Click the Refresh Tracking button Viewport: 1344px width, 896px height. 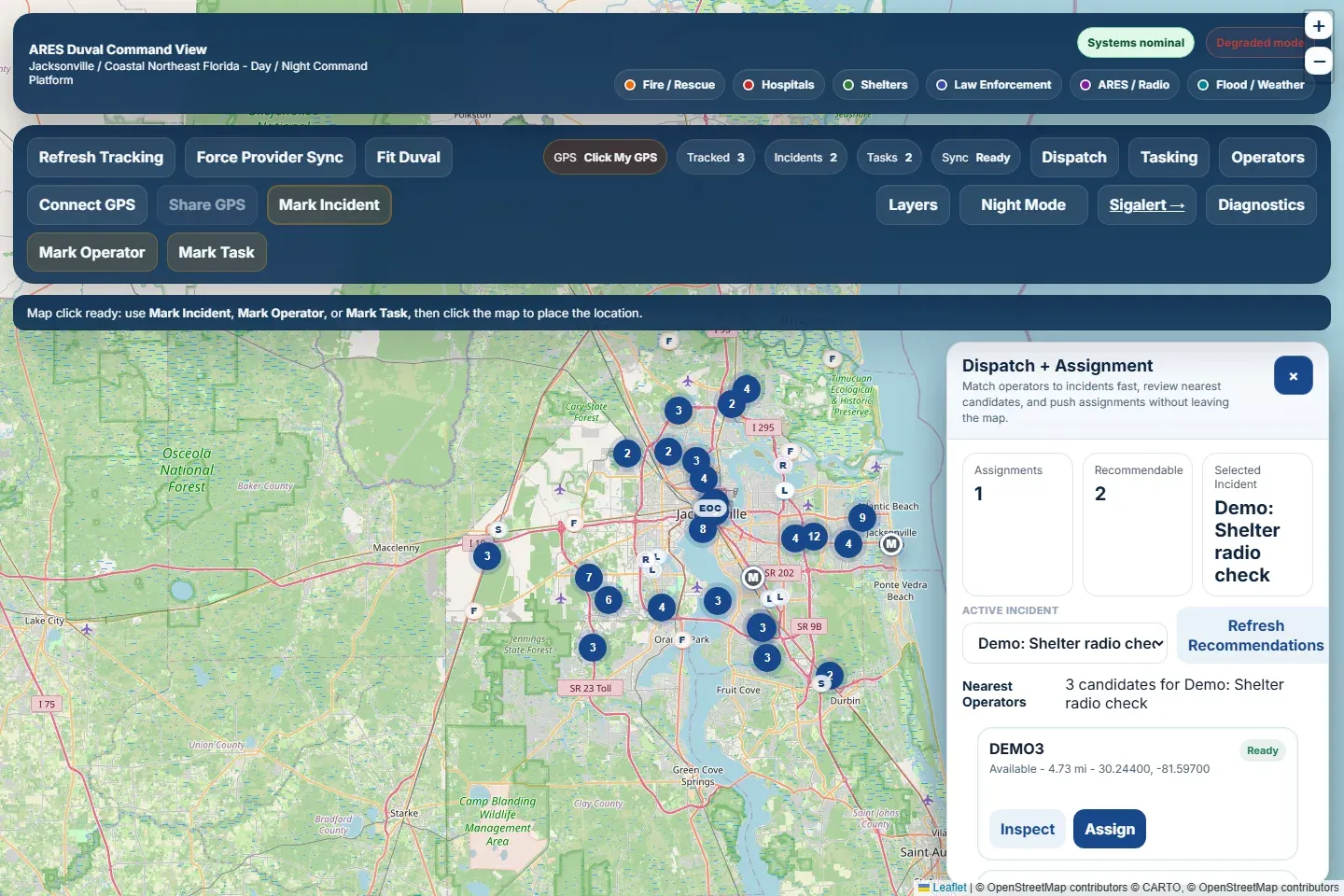click(x=101, y=158)
